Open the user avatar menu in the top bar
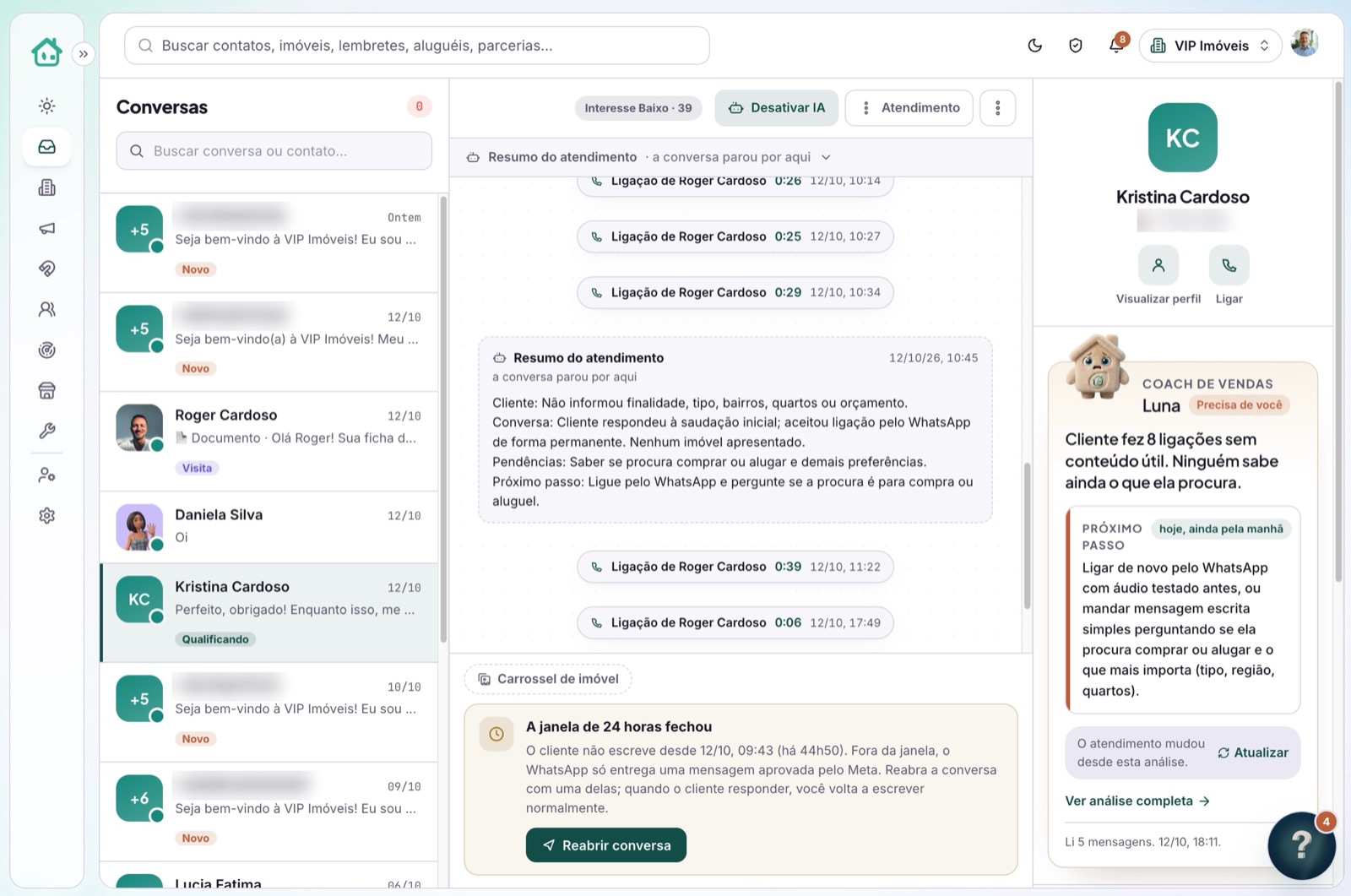This screenshot has height=896, width=1351. point(1305,43)
